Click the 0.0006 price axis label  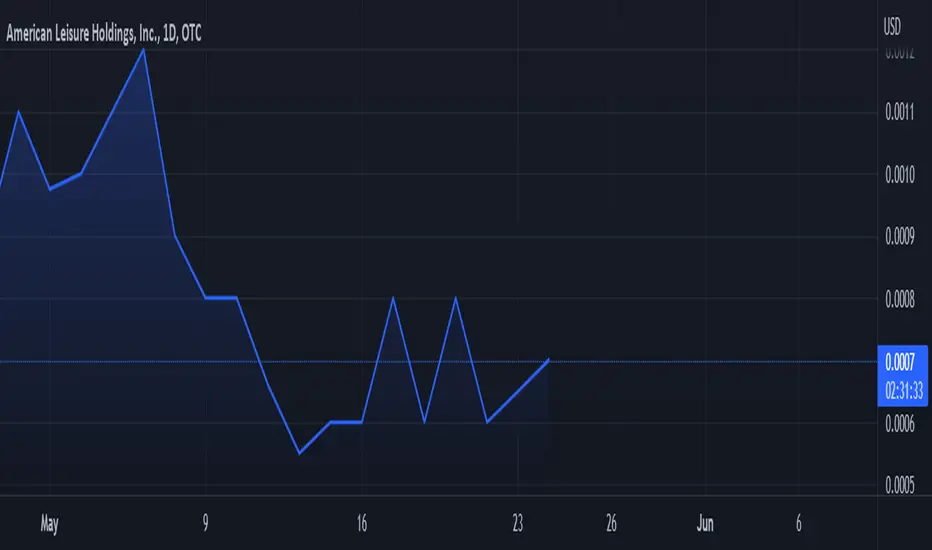tap(900, 424)
